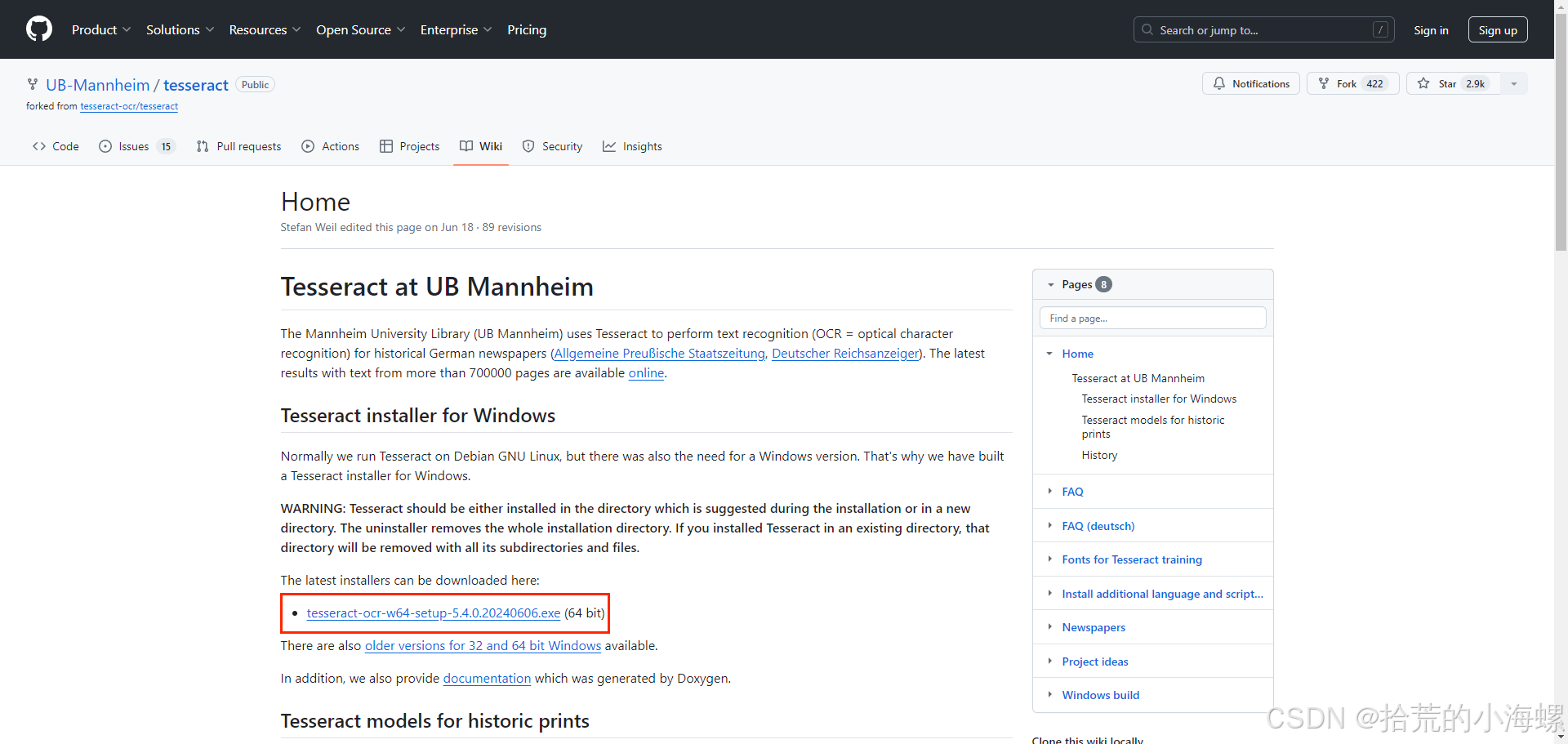Open the Insights tab
The width and height of the screenshot is (1568, 744).
(x=632, y=147)
